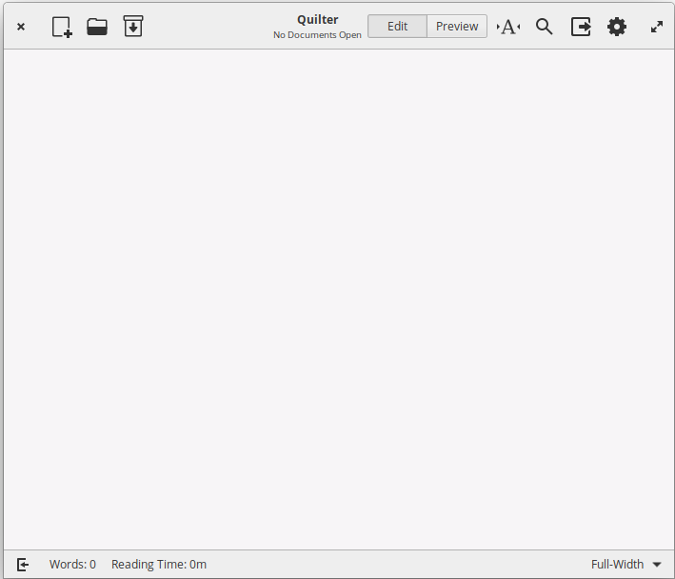Click the export document icon
Image resolution: width=675 pixels, height=579 pixels.
581,27
